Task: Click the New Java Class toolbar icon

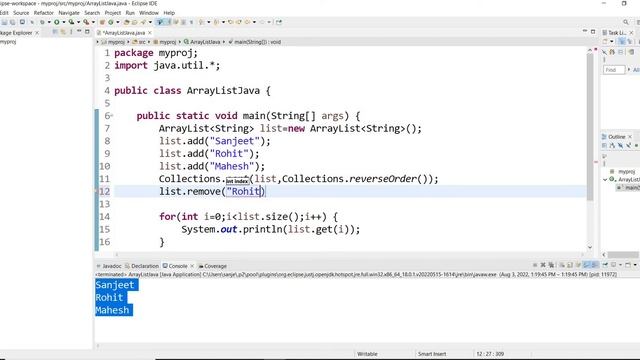Action: pyautogui.click(x=111, y=22)
